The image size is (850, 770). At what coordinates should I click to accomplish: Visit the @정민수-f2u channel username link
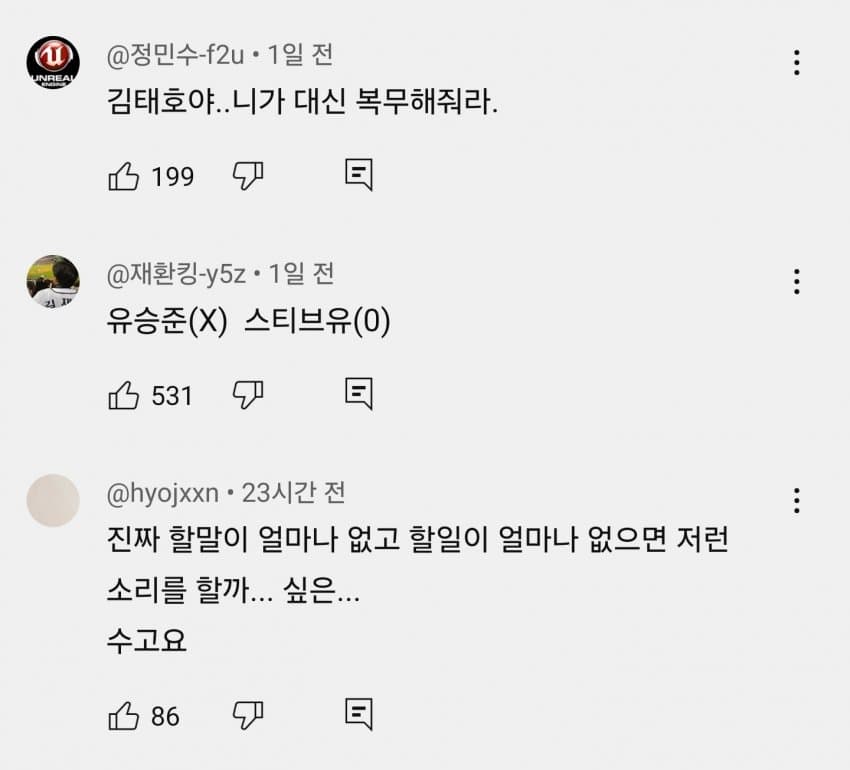pyautogui.click(x=175, y=55)
